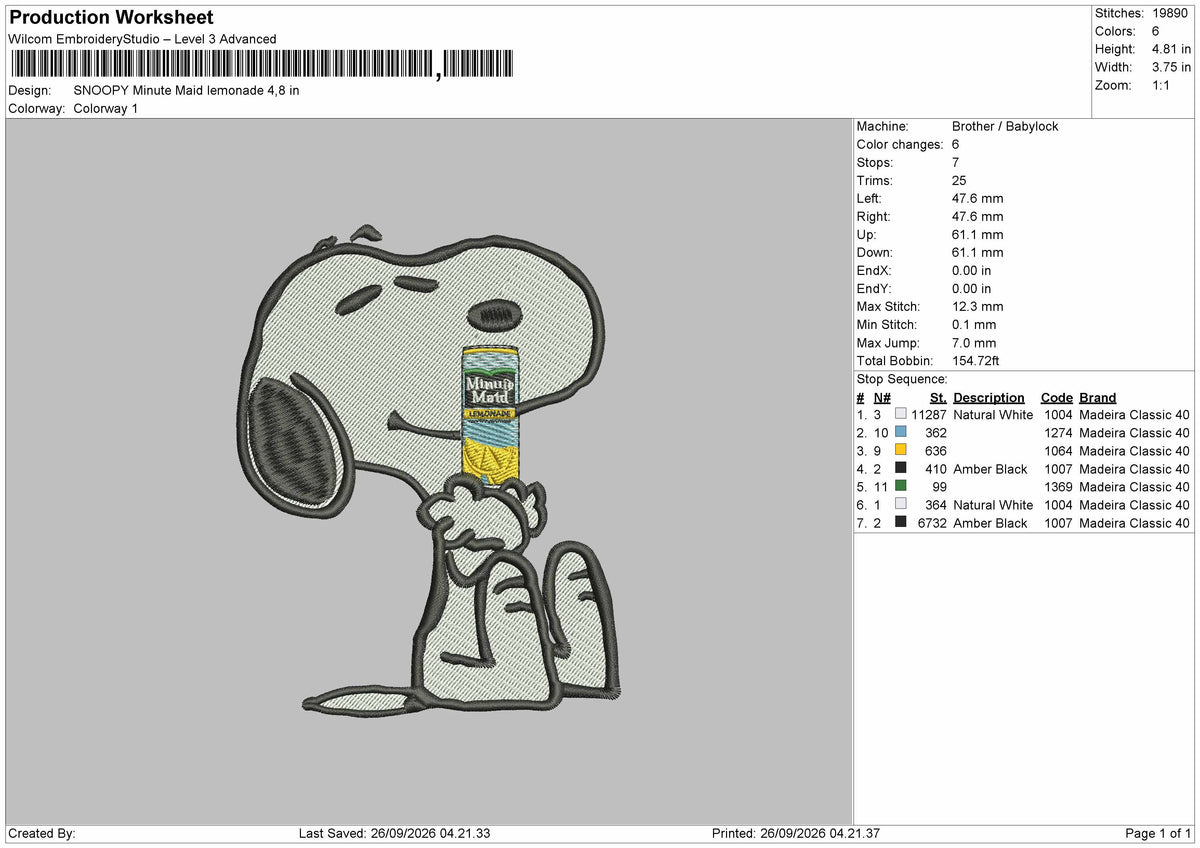Click the 'N#' column header
1200x848 pixels.
click(882, 397)
